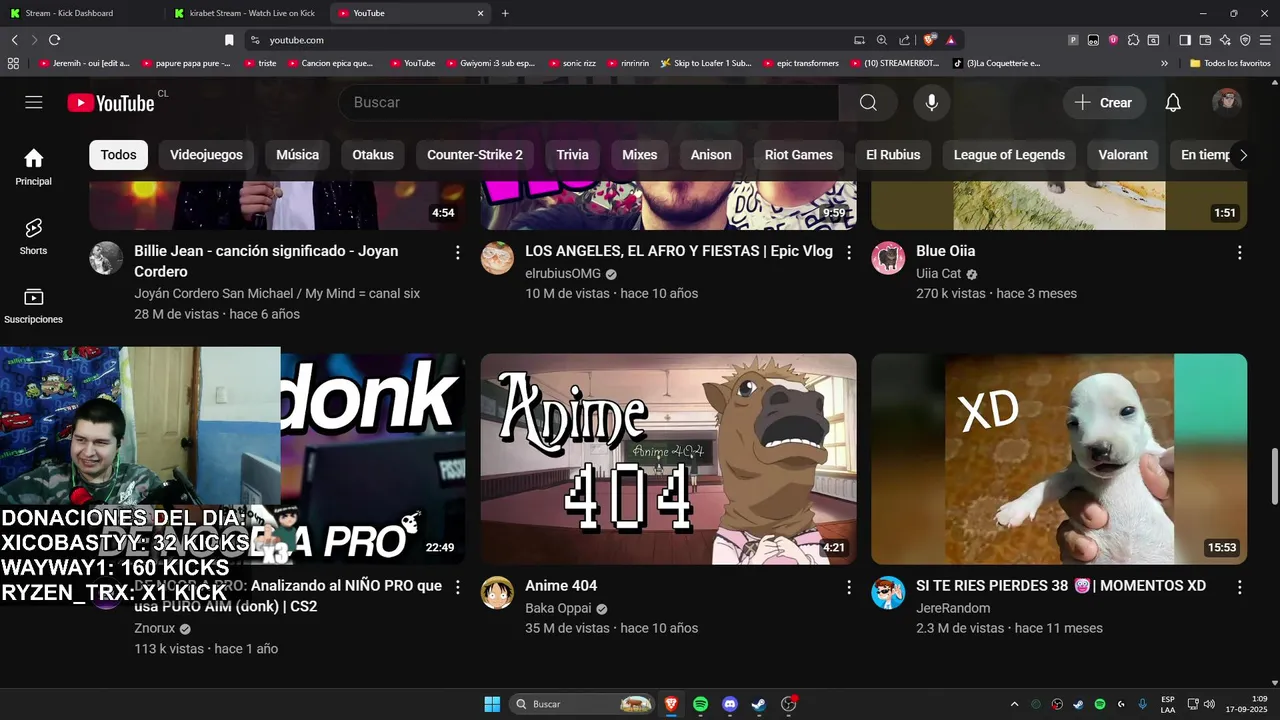
Task: Open options for Billie Jean video
Action: point(458,252)
